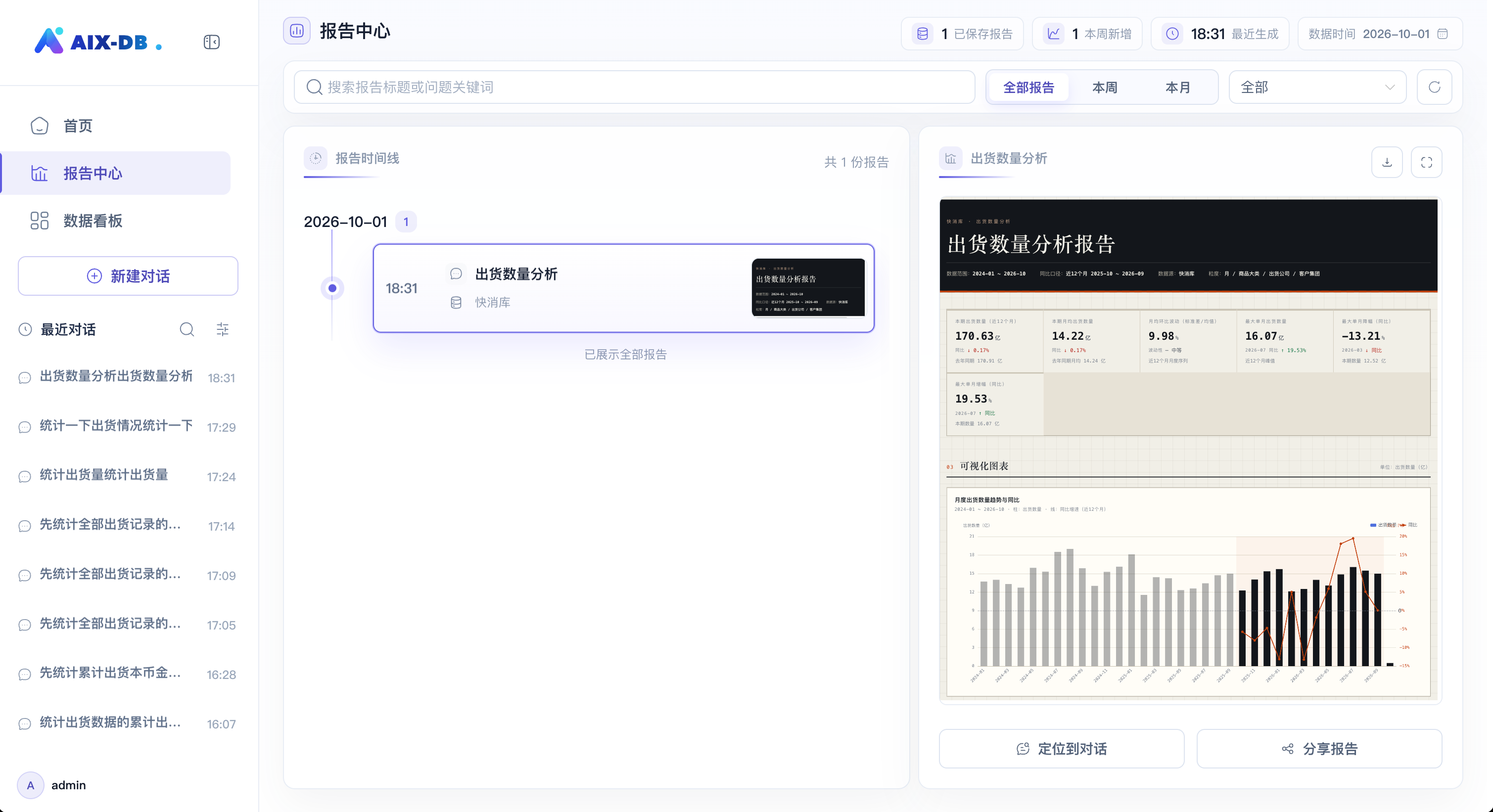Screen dimensions: 1493x812
Task: Click the 快消库 data source label on card
Action: coord(493,302)
